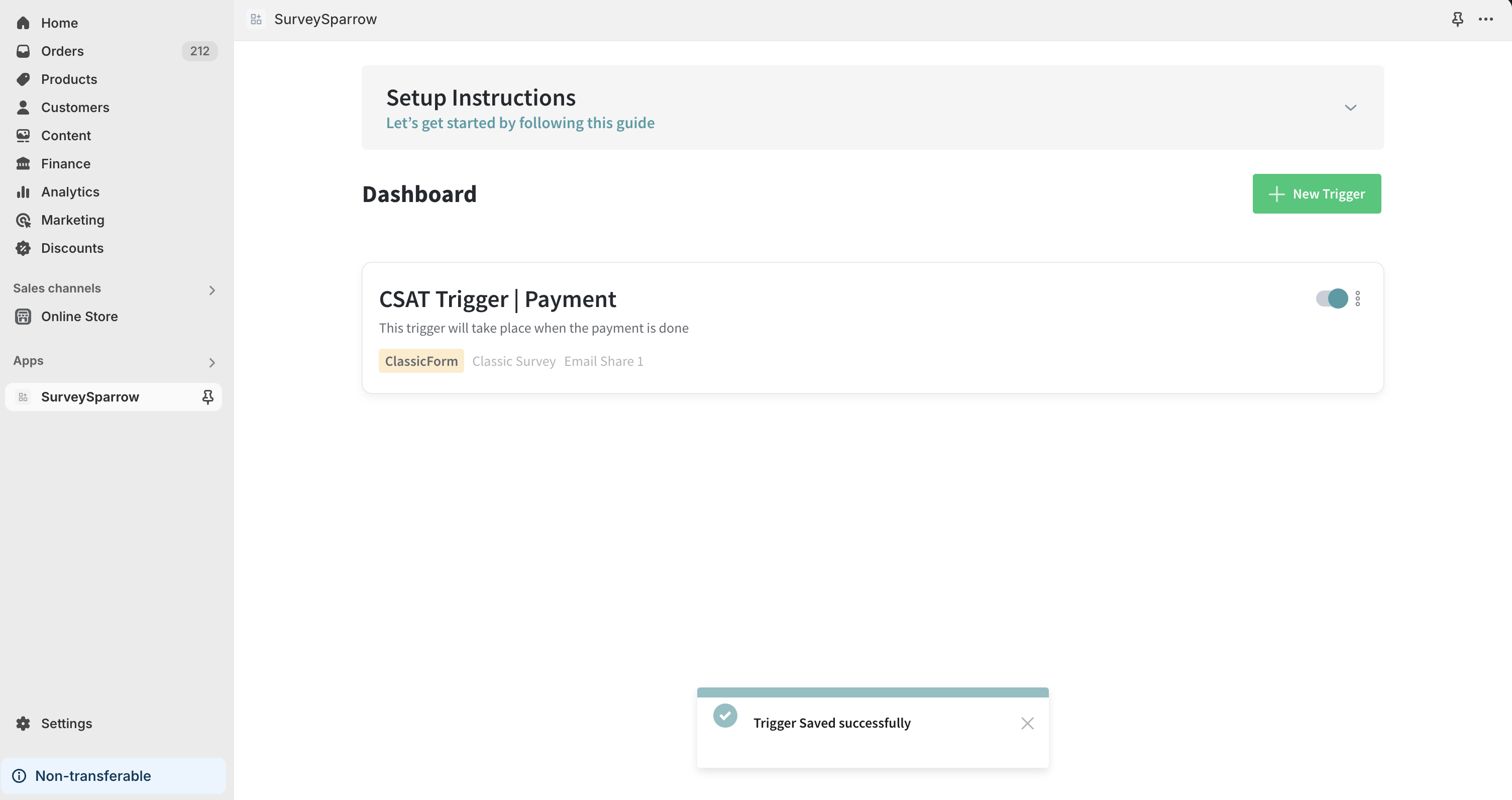Viewport: 1512px width, 800px height.
Task: Open CSAT Trigger kebab options menu
Action: [x=1358, y=298]
